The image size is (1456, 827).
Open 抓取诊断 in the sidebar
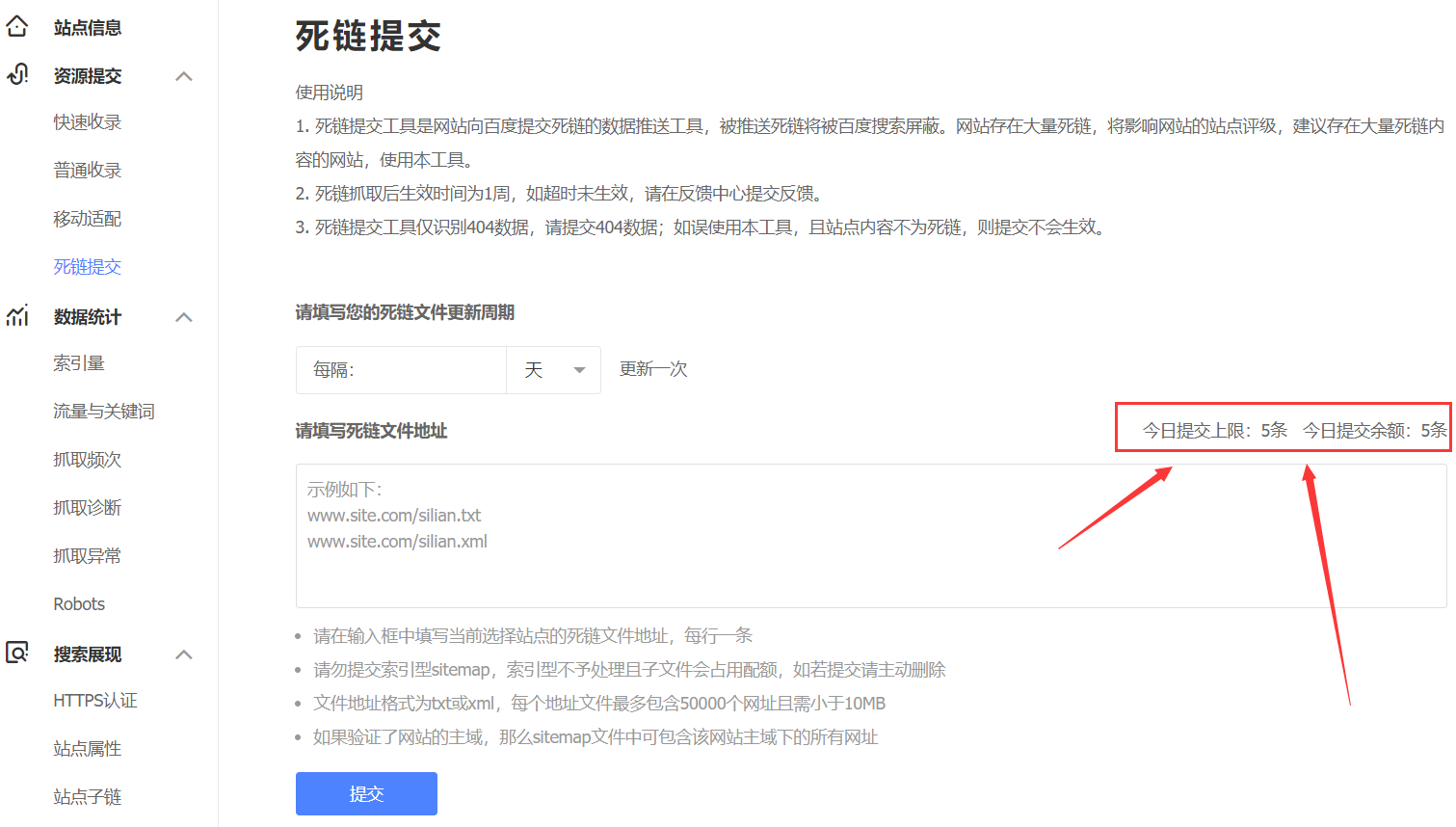click(88, 508)
